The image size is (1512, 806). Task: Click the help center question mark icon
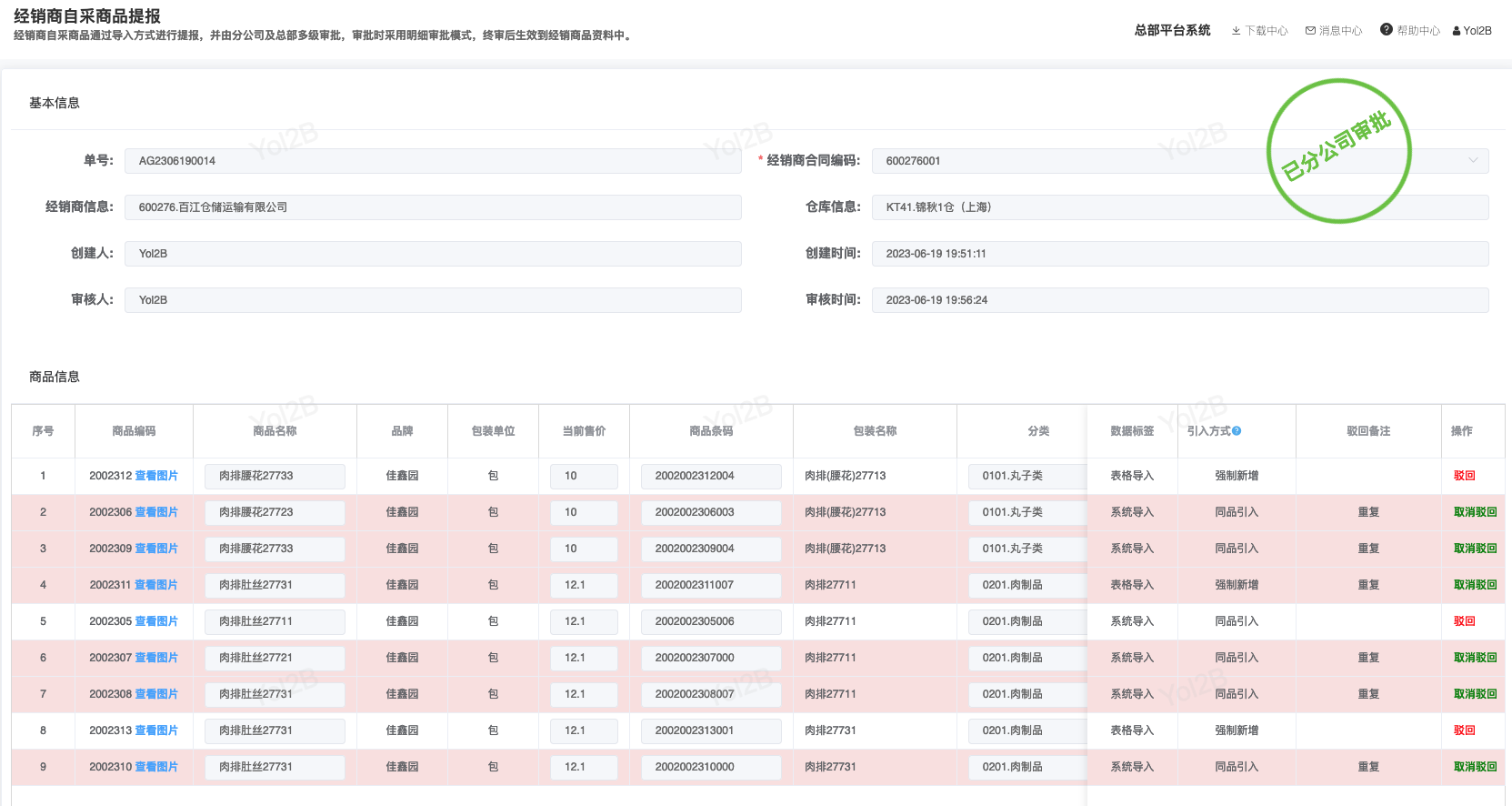1386,30
